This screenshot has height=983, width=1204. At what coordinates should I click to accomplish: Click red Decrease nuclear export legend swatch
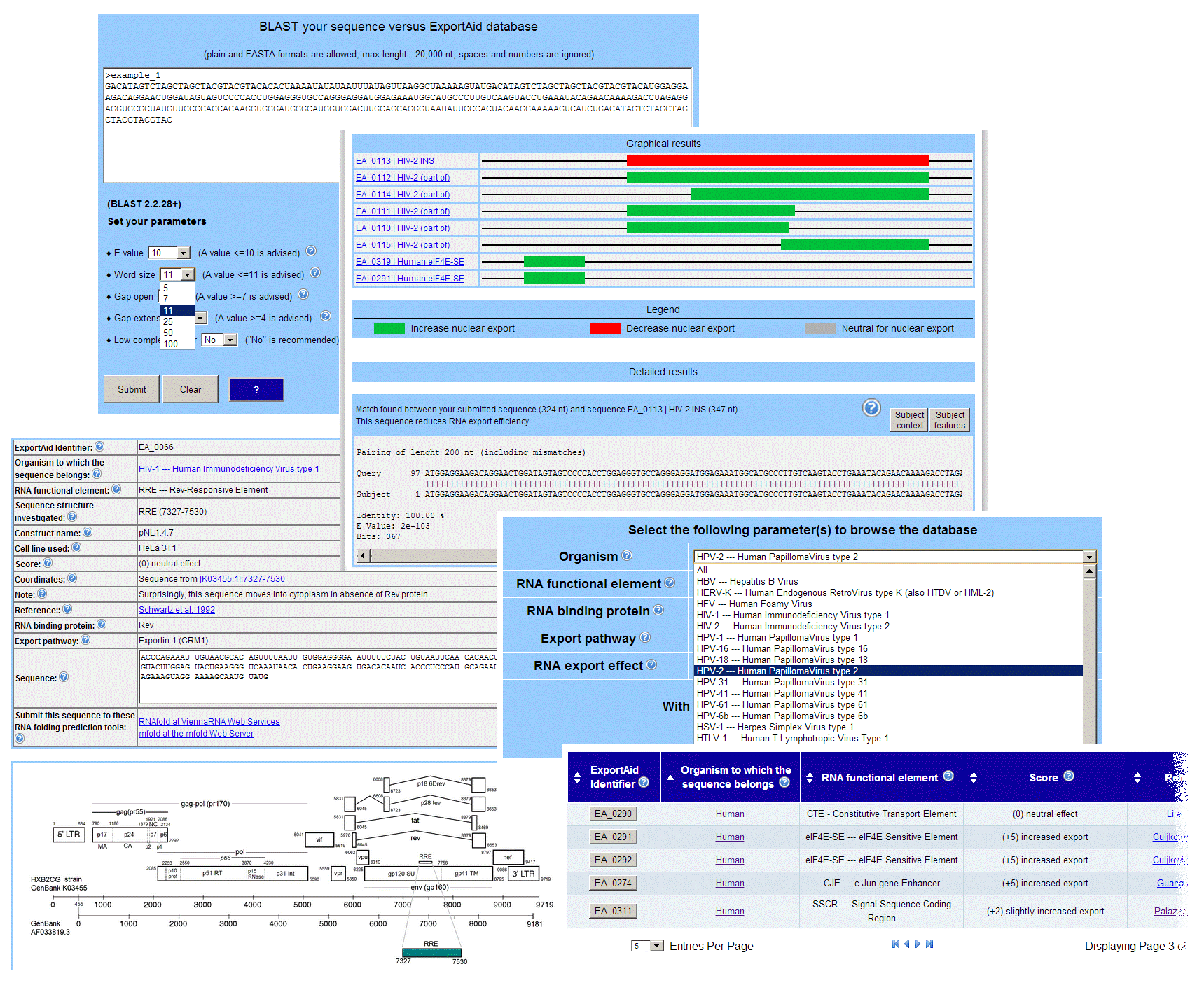(x=604, y=328)
